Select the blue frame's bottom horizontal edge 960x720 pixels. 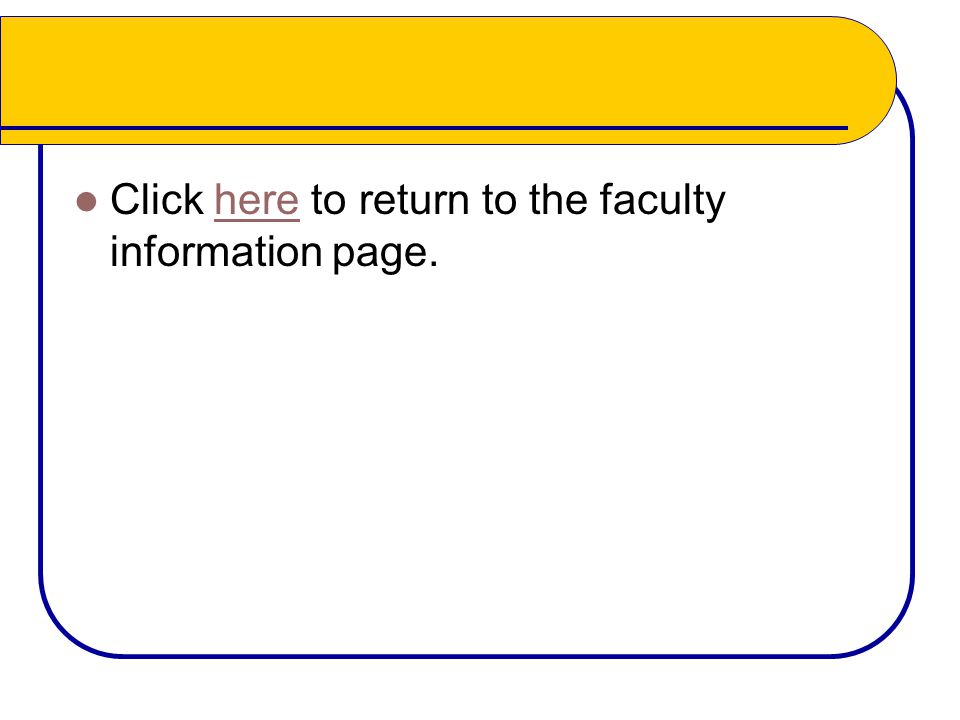coord(478,656)
